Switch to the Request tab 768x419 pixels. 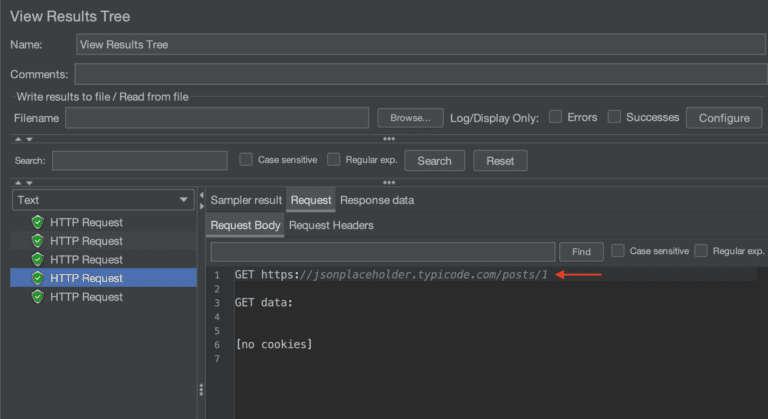pyautogui.click(x=311, y=200)
